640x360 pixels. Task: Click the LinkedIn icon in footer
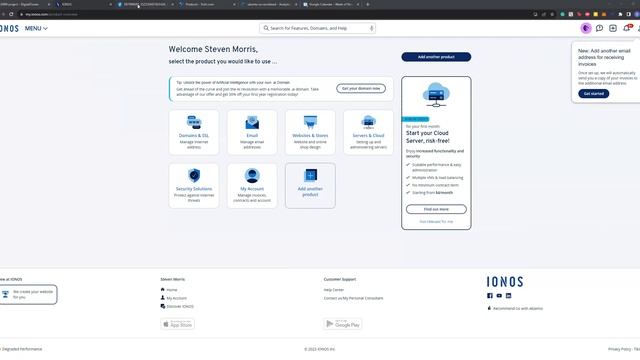(x=509, y=296)
